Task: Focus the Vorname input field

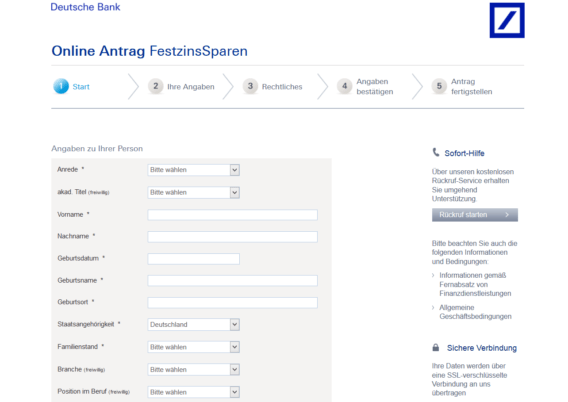Action: click(x=233, y=215)
